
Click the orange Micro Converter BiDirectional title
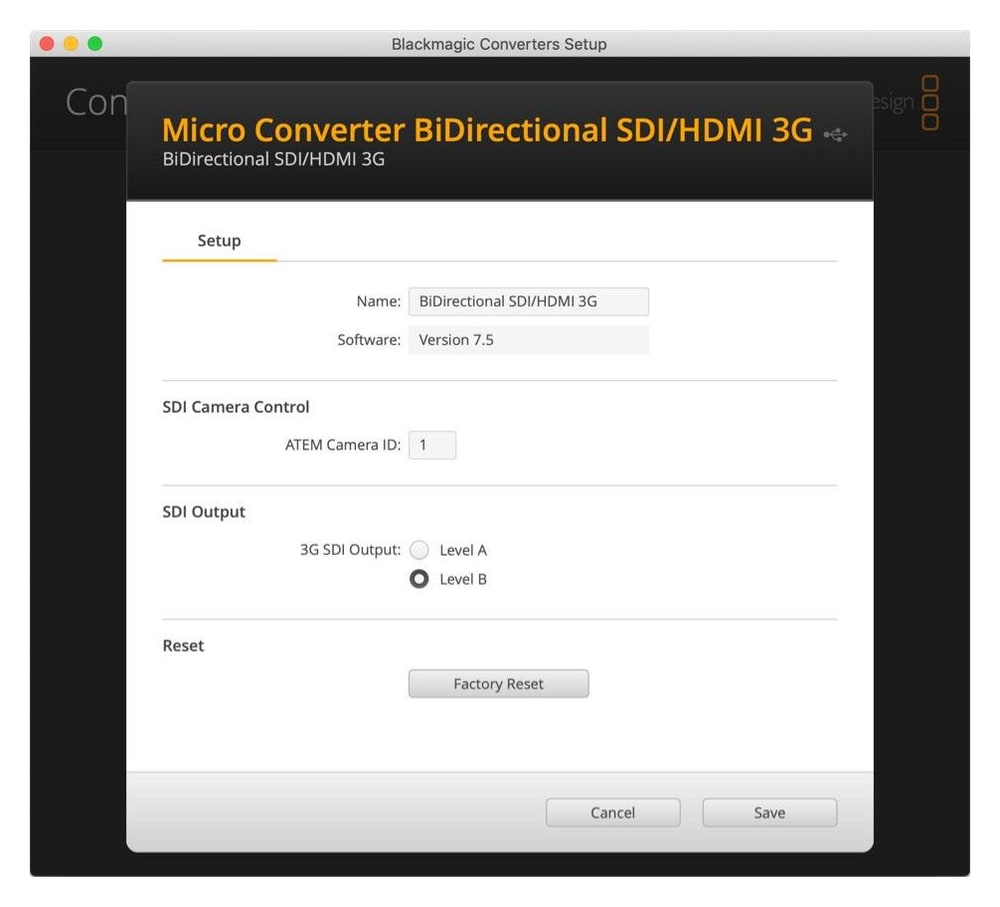coord(487,130)
